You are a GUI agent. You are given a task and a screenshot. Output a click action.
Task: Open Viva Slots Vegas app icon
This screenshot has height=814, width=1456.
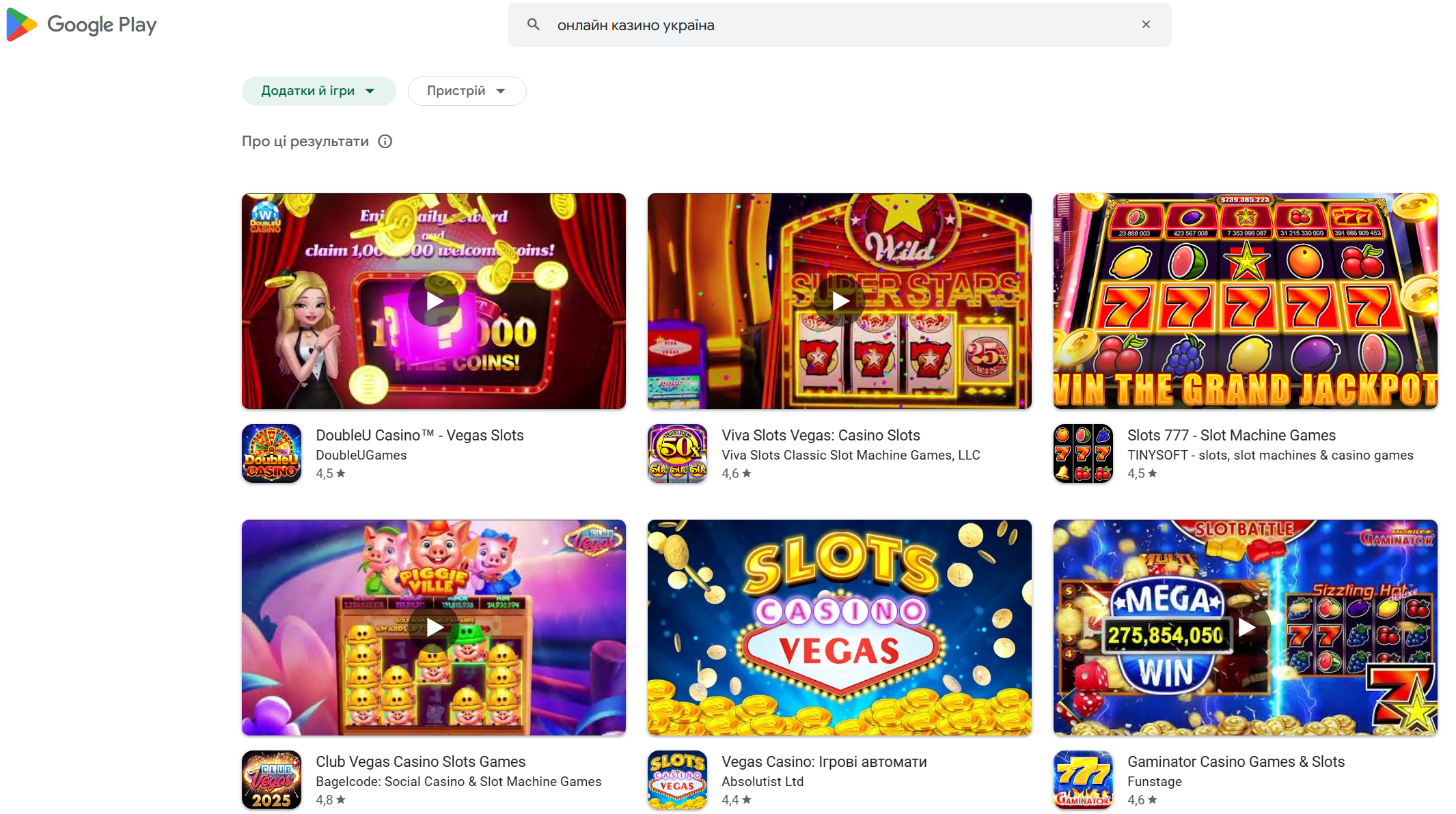click(677, 453)
